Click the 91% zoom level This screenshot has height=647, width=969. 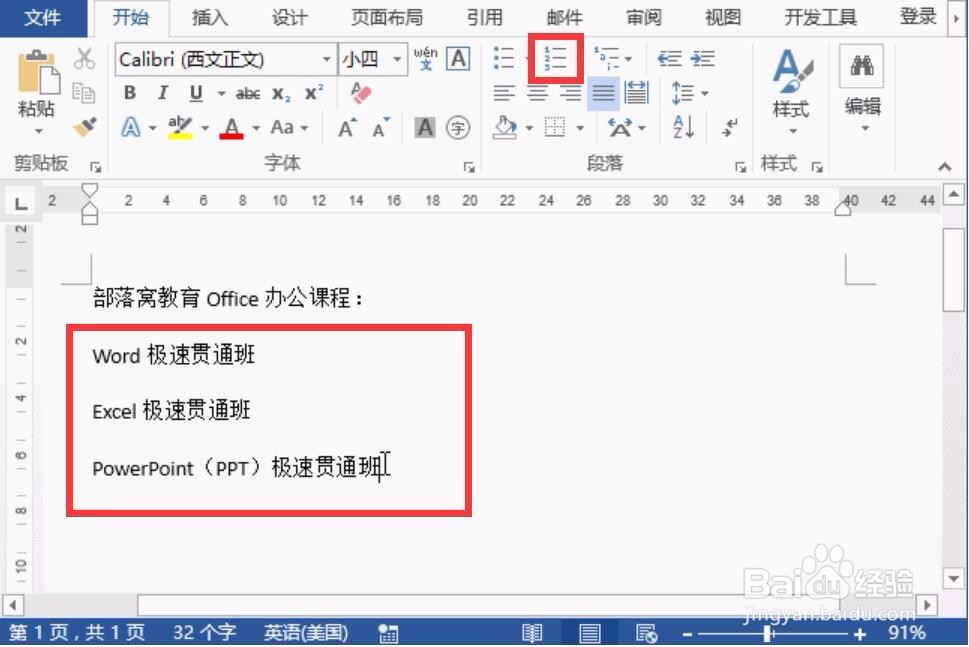coord(907,633)
